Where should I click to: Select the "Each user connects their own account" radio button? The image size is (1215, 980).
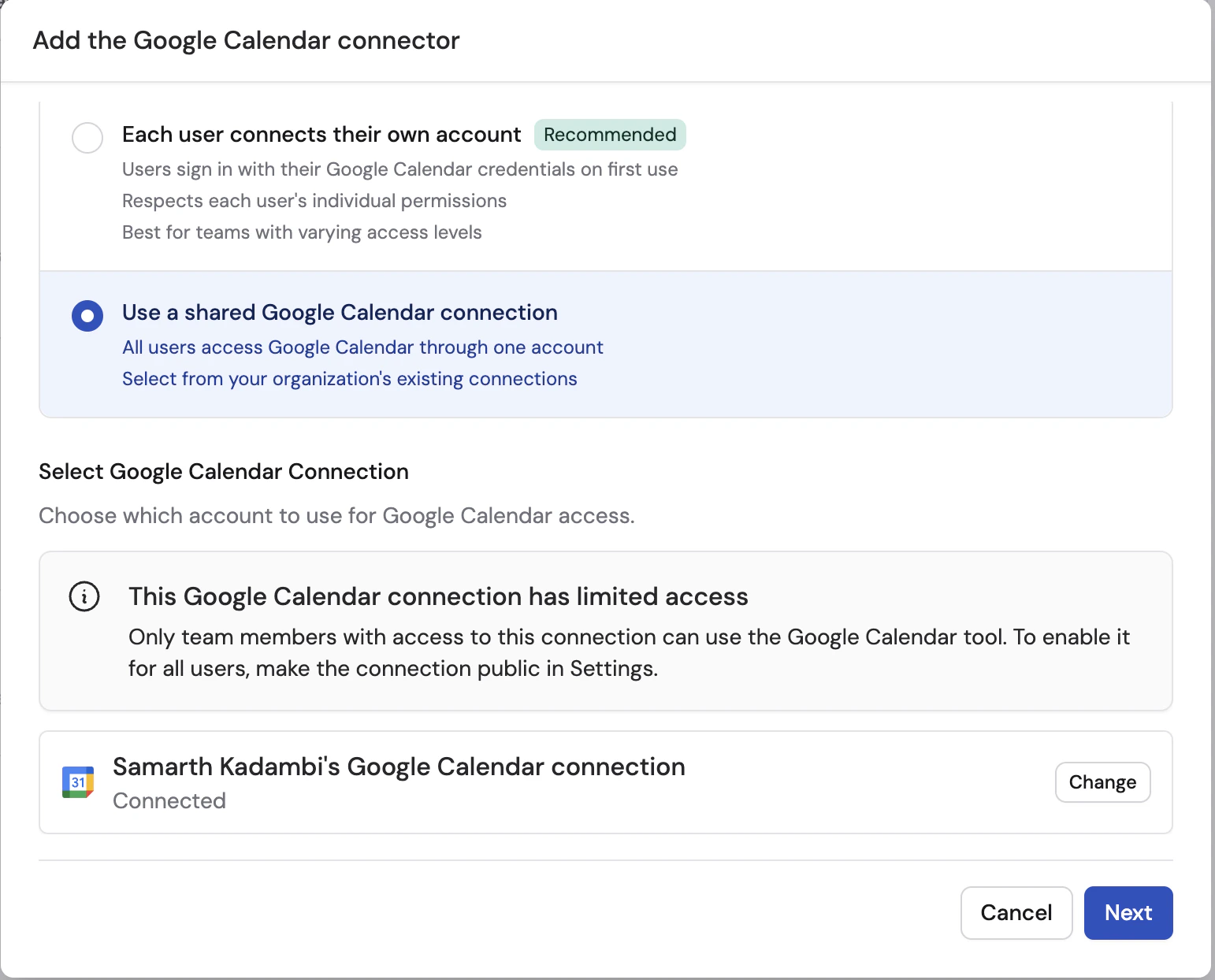(x=87, y=137)
